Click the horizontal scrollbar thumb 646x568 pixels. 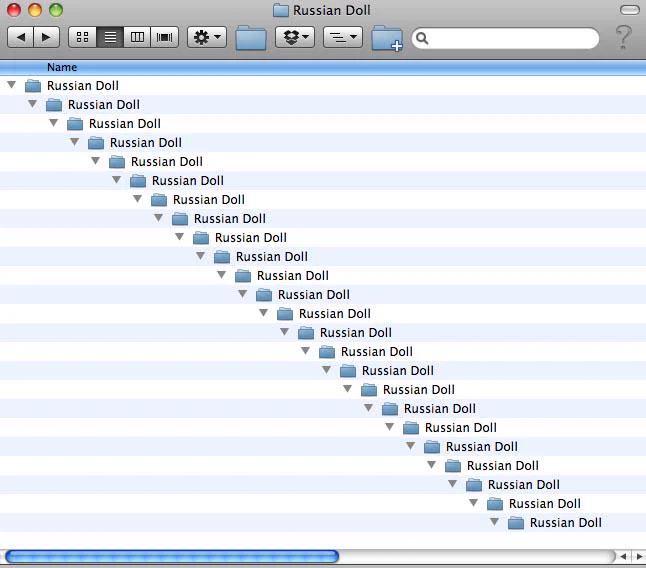[172, 556]
